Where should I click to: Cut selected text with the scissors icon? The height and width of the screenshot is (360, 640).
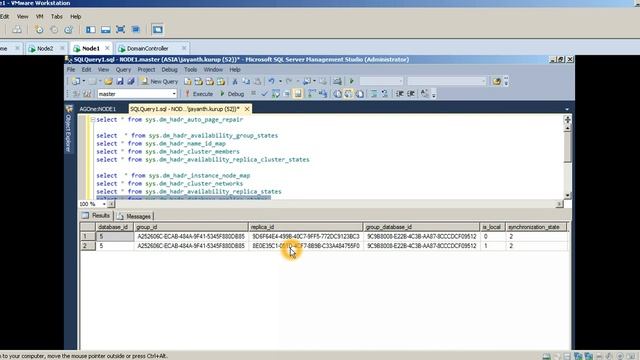(x=235, y=82)
